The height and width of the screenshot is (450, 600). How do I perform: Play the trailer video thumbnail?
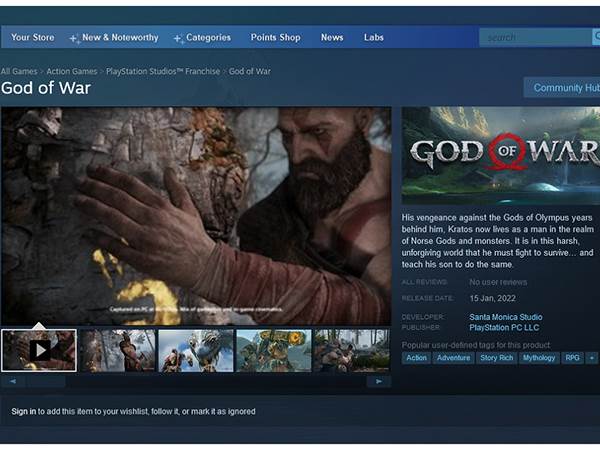click(39, 351)
